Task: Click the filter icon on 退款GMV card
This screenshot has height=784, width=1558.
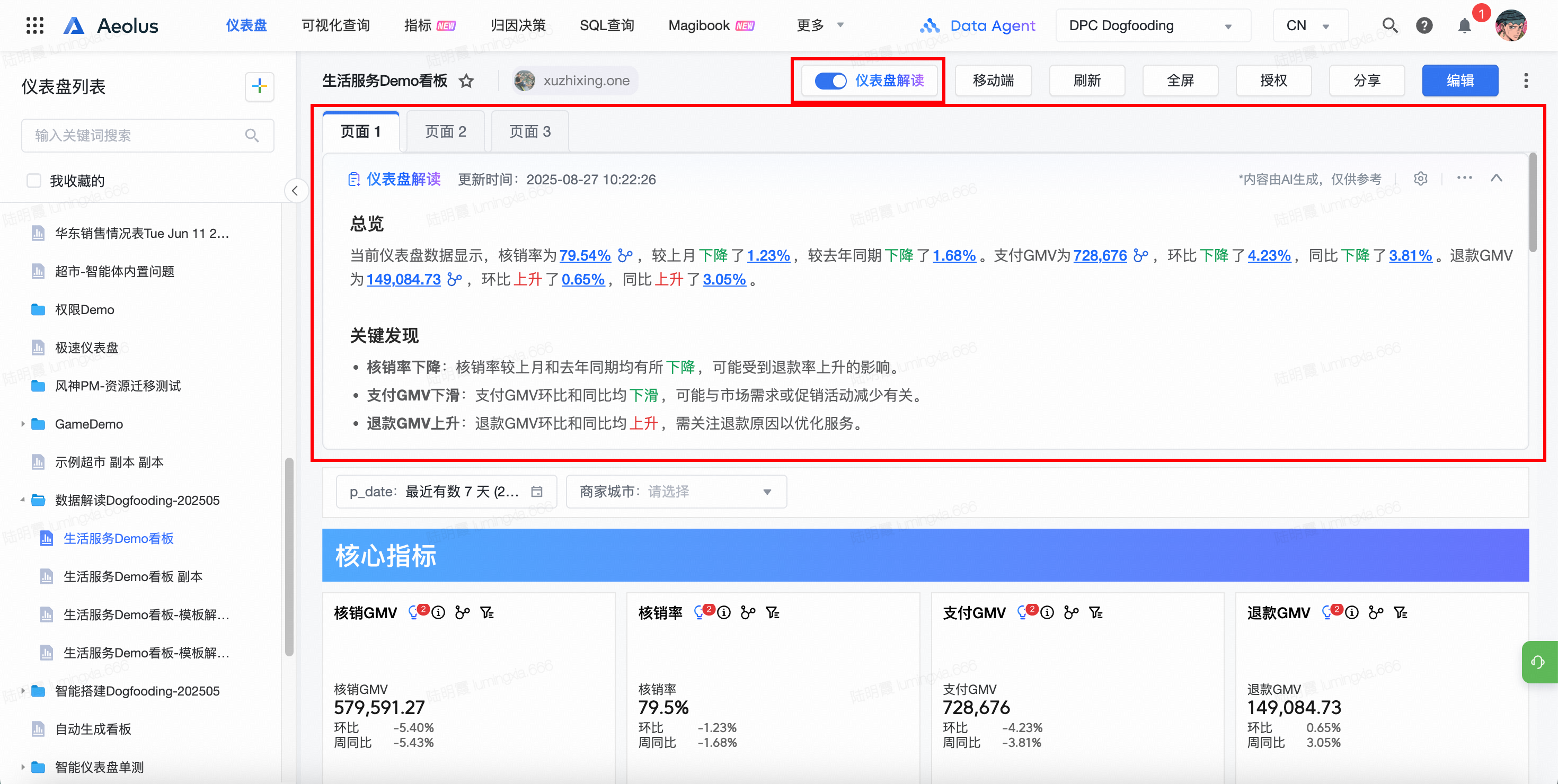Action: (1400, 613)
